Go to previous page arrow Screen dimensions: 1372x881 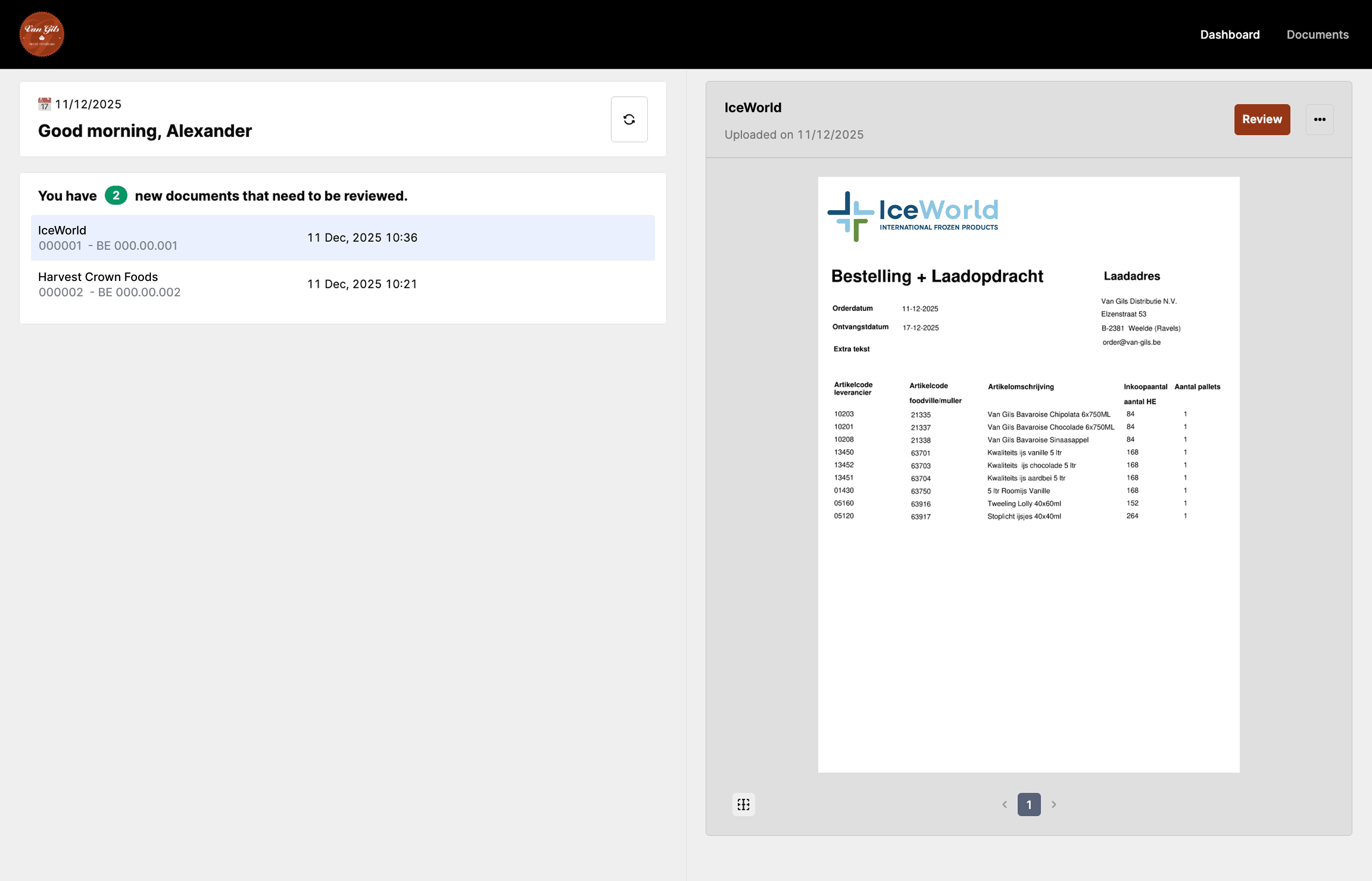tap(1004, 804)
